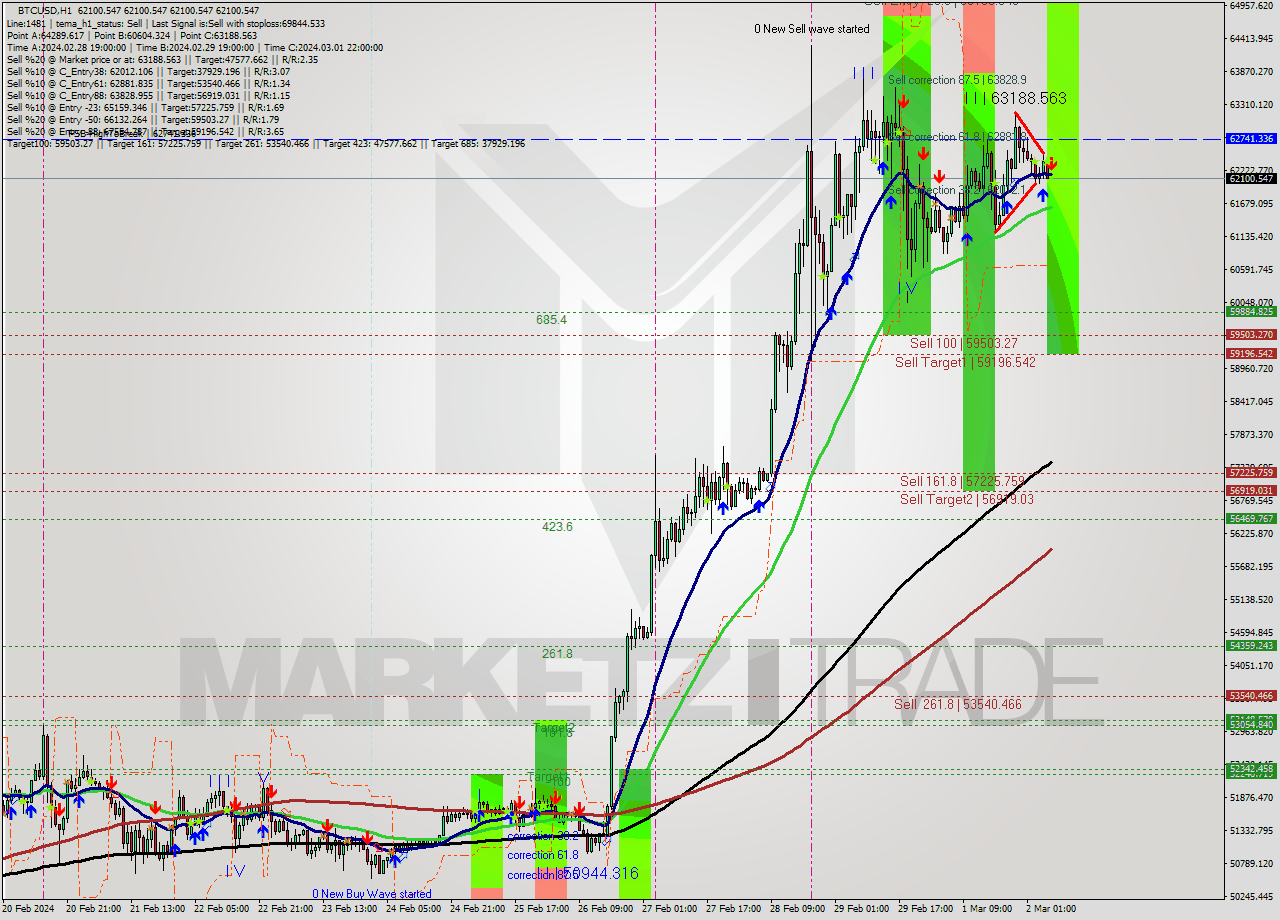Click '0 New Buy Wave started' annotation
Image resolution: width=1280 pixels, height=920 pixels.
(x=372, y=894)
